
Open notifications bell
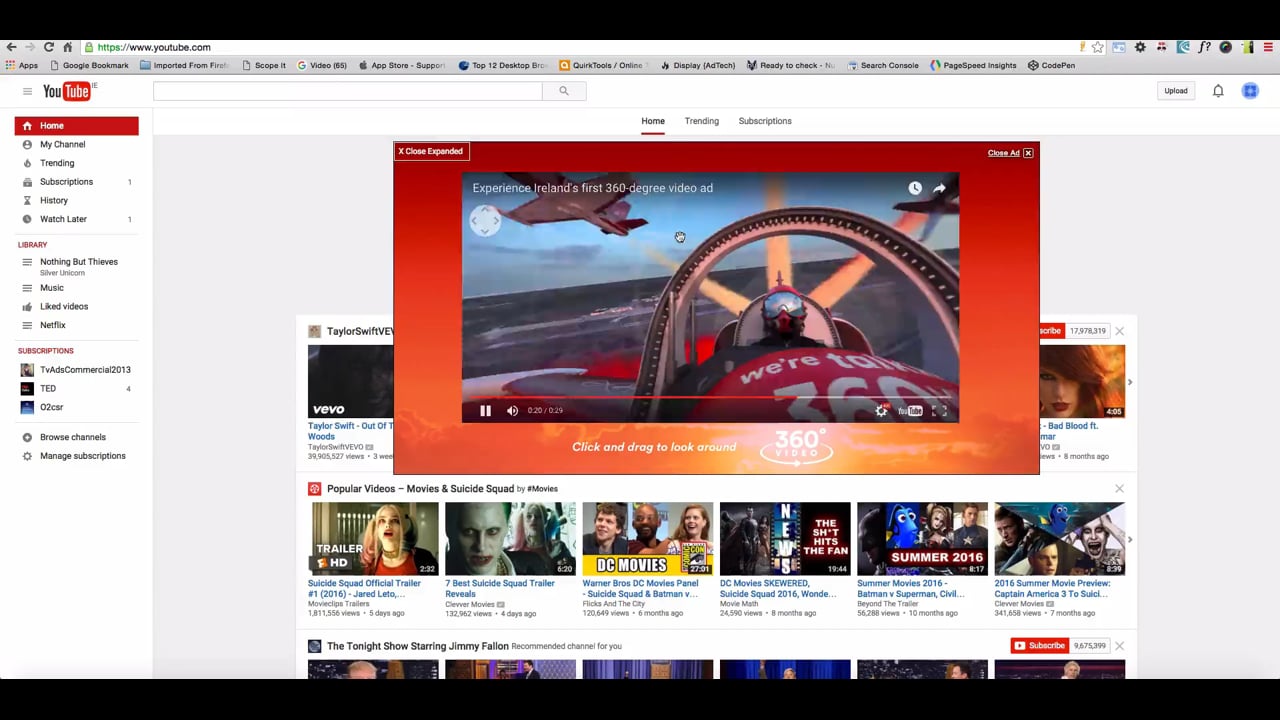1218,91
